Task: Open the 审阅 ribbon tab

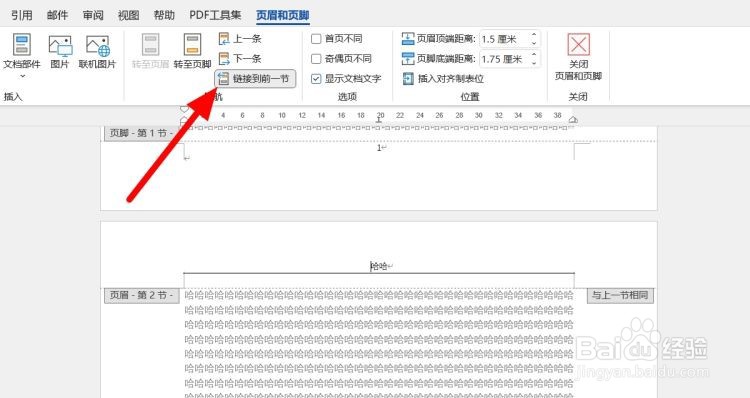Action: 93,15
